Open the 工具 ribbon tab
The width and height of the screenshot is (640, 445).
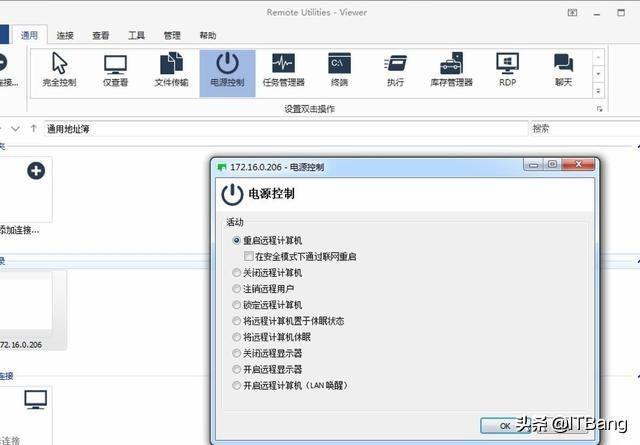[136, 36]
